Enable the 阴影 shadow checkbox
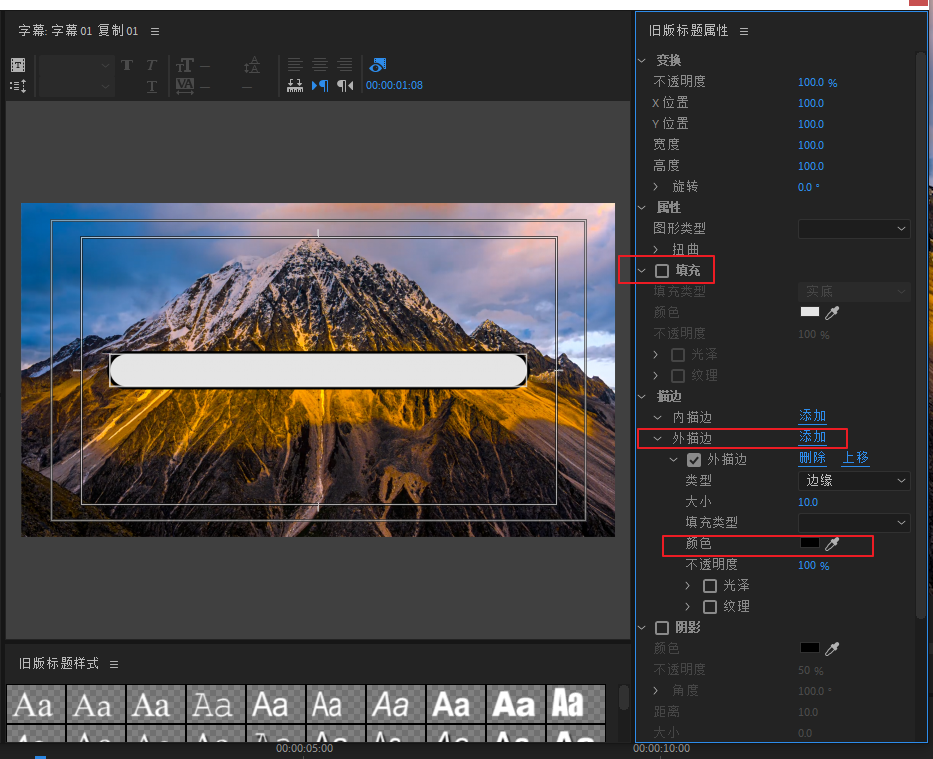Image resolution: width=933 pixels, height=759 pixels. (662, 628)
